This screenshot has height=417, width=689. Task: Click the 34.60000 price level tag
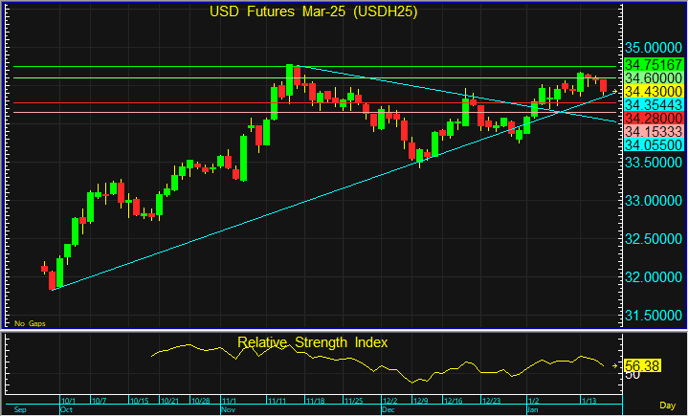[x=647, y=78]
